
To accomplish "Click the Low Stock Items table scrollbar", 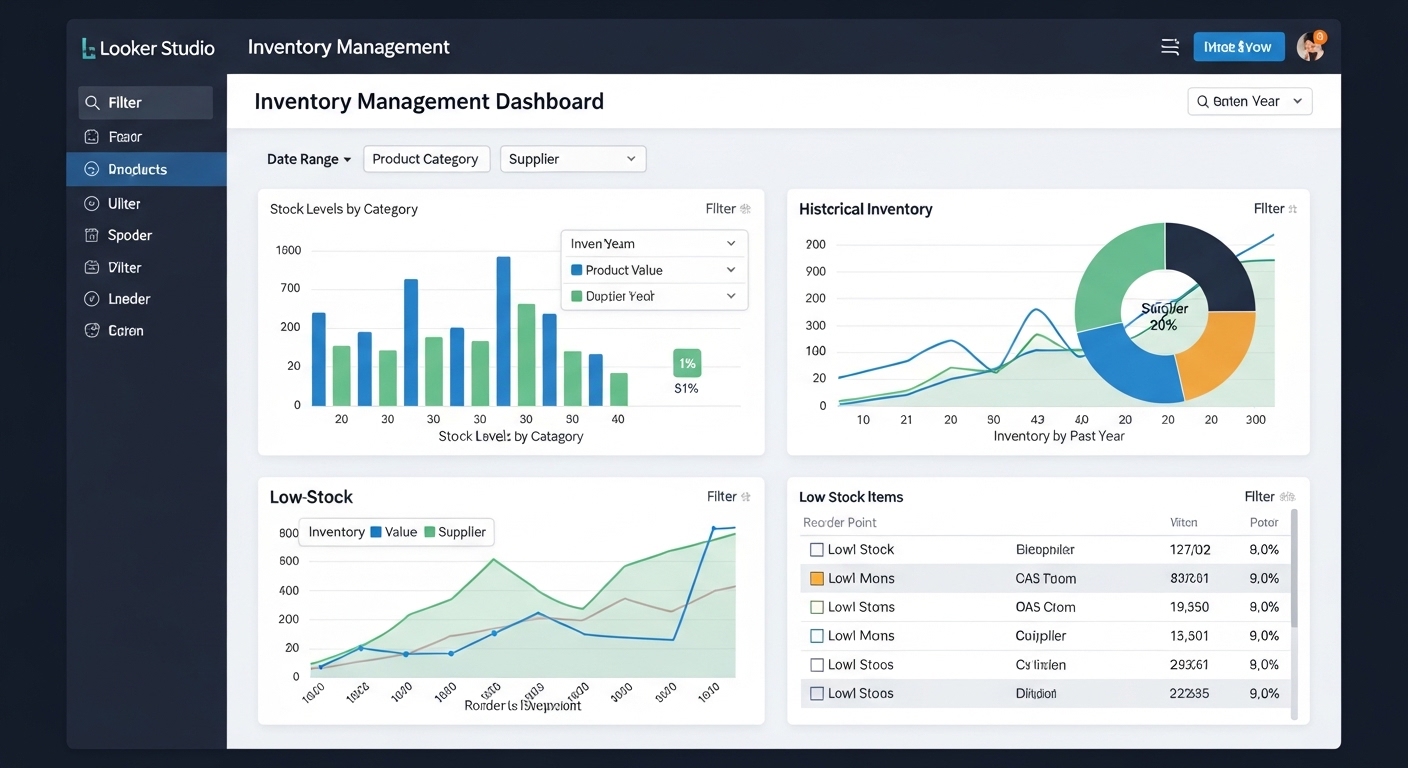I will tap(1294, 570).
